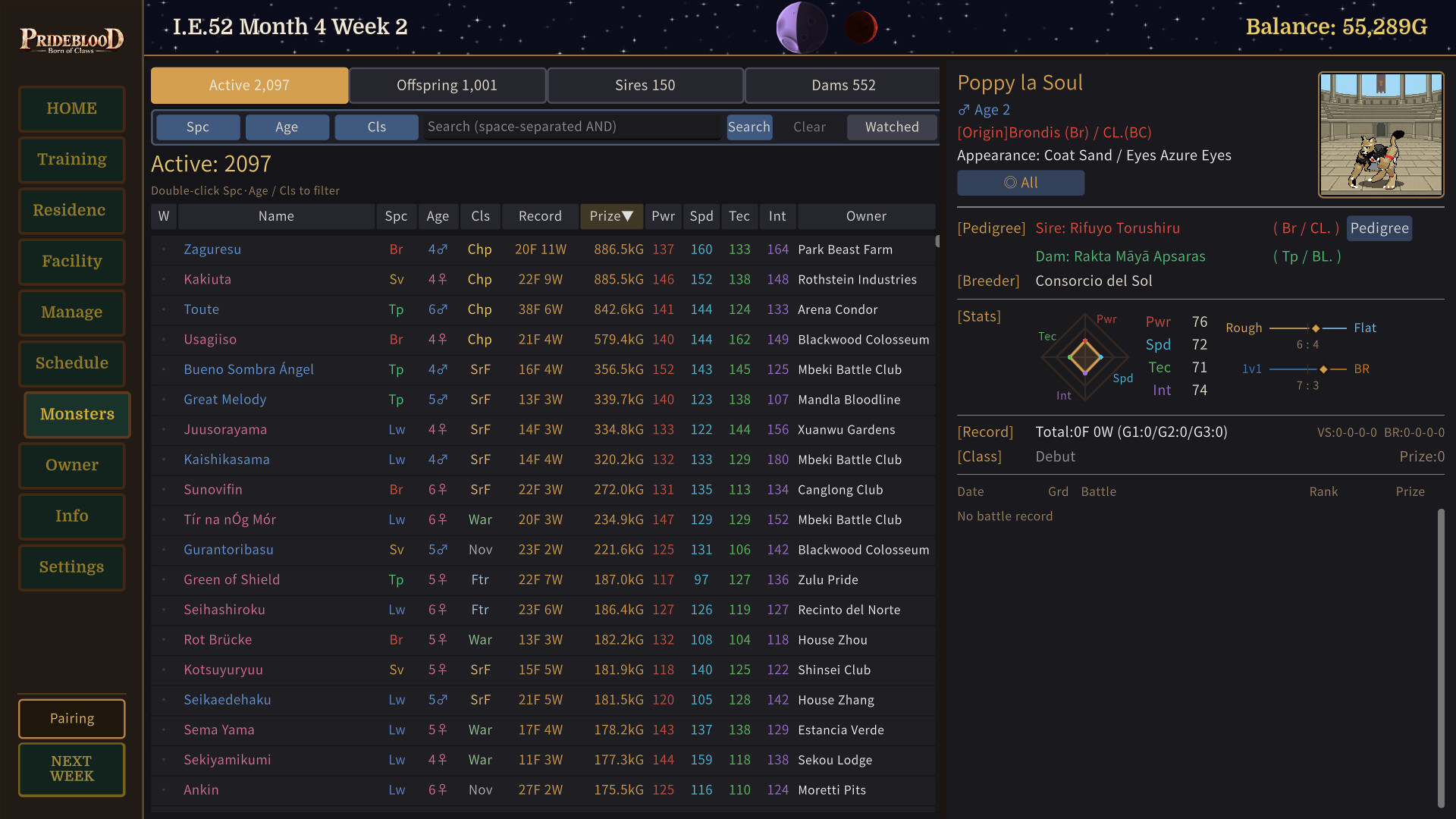The image size is (1456, 819).
Task: Filter by the Spc button
Action: point(198,127)
